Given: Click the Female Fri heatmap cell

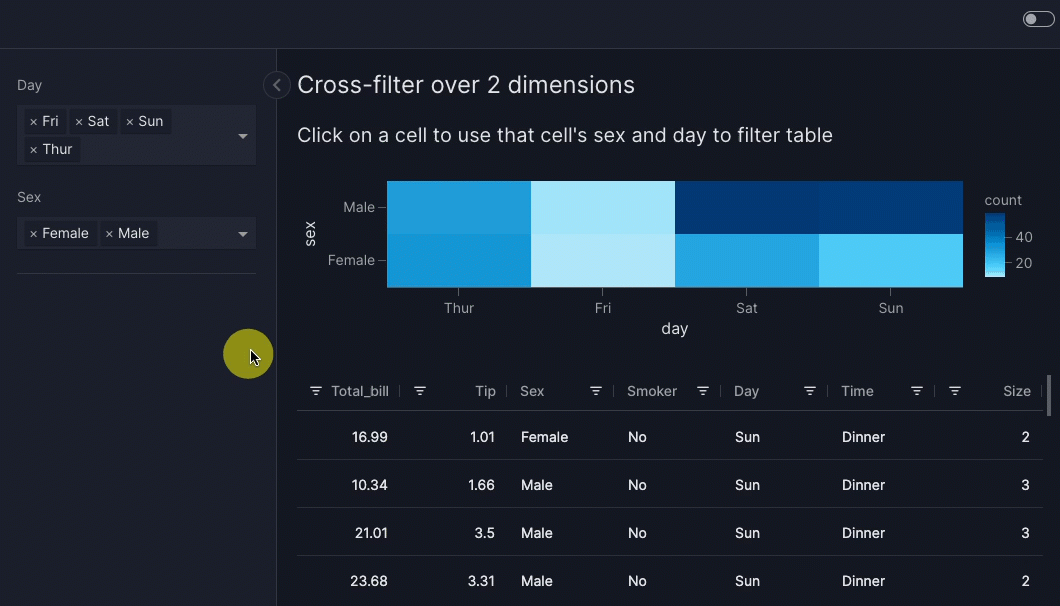Looking at the screenshot, I should [x=602, y=261].
